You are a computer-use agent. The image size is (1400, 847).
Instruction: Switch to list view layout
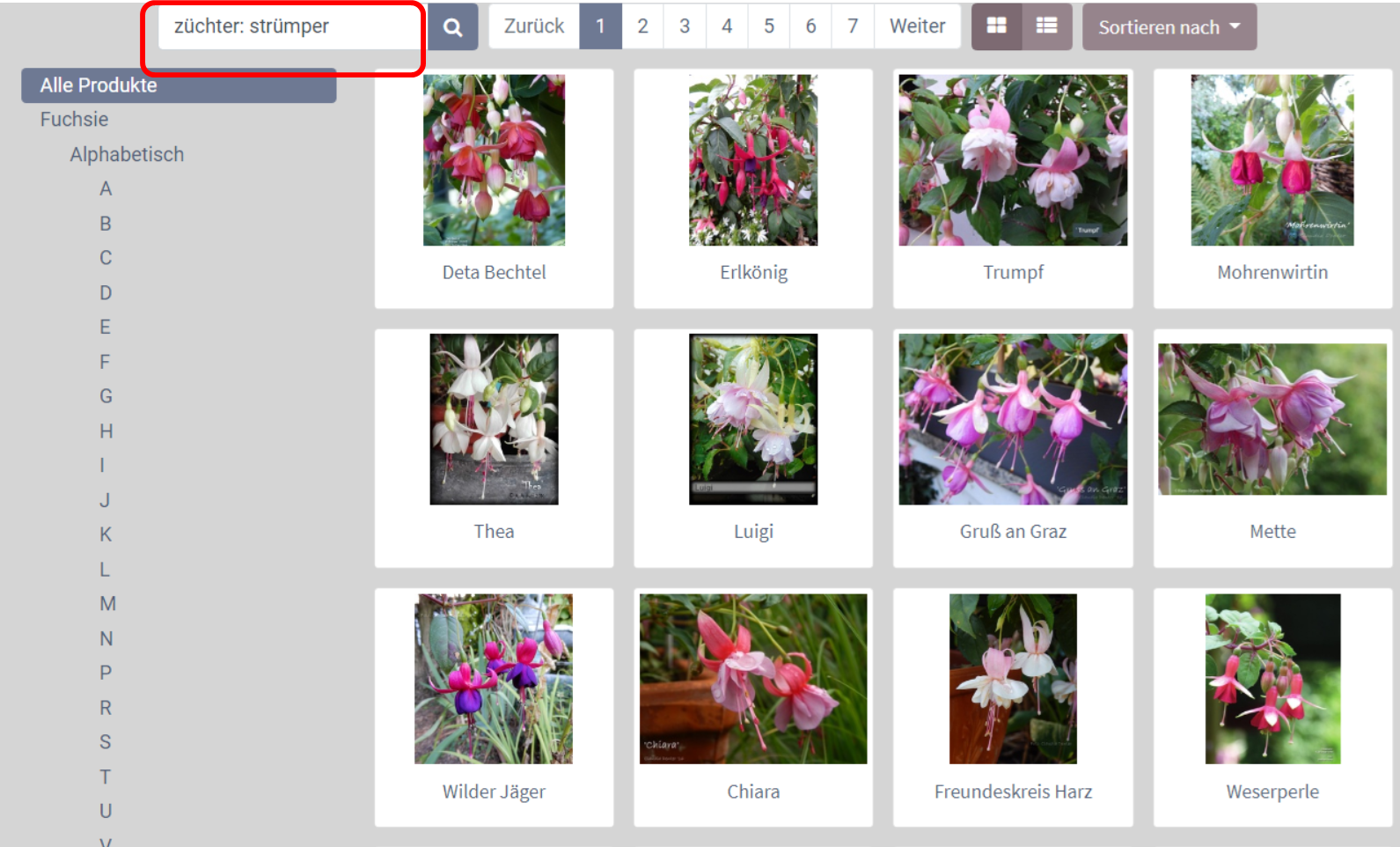(1046, 26)
